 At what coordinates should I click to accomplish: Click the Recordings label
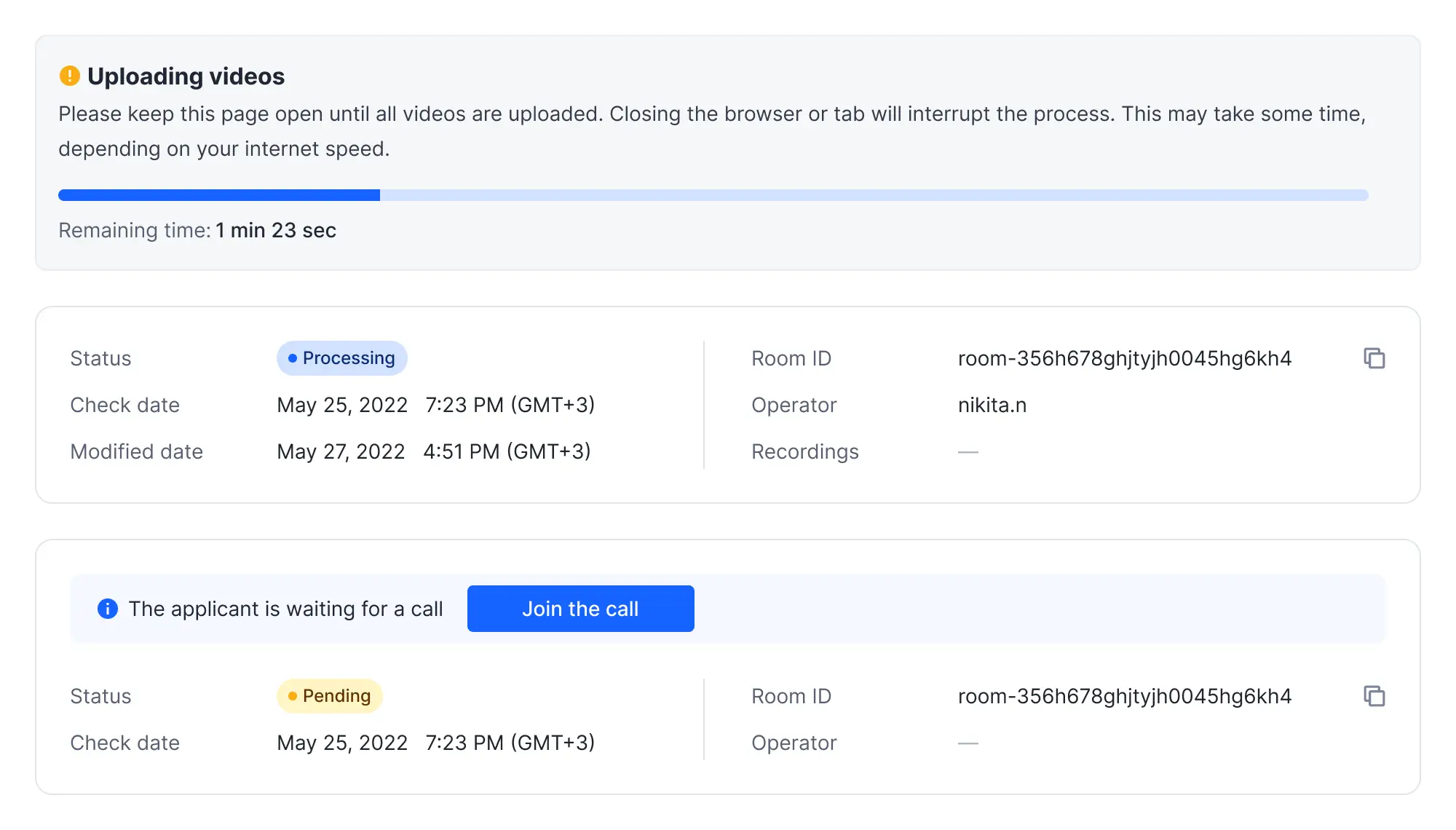coord(804,451)
